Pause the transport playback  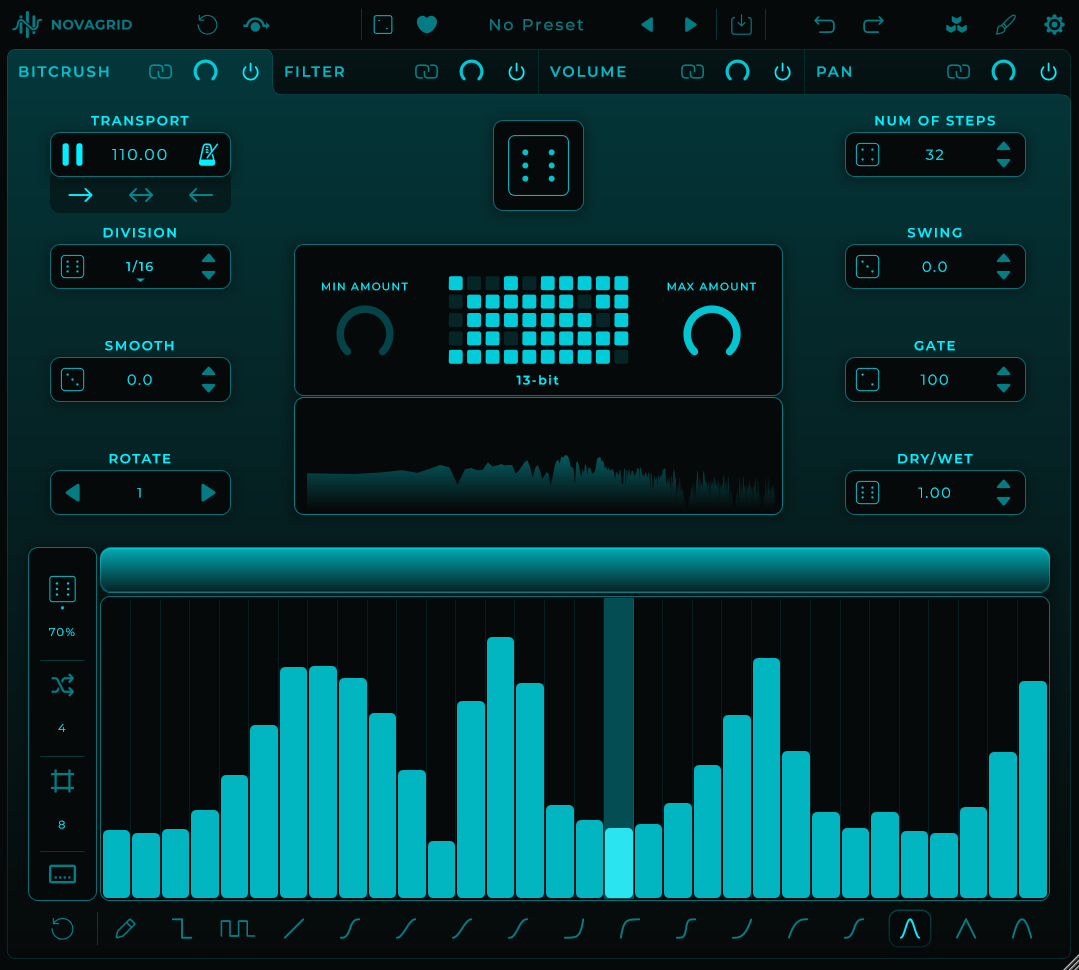point(72,154)
